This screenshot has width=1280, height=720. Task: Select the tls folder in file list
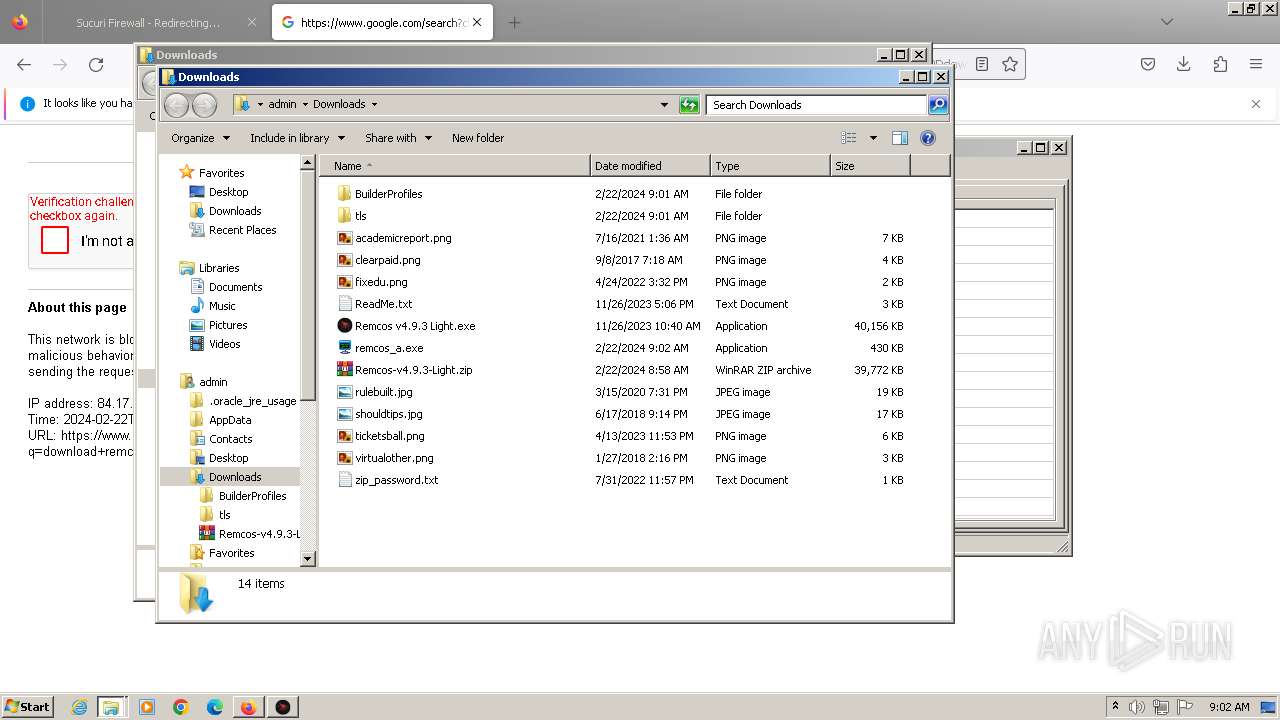tap(352, 216)
